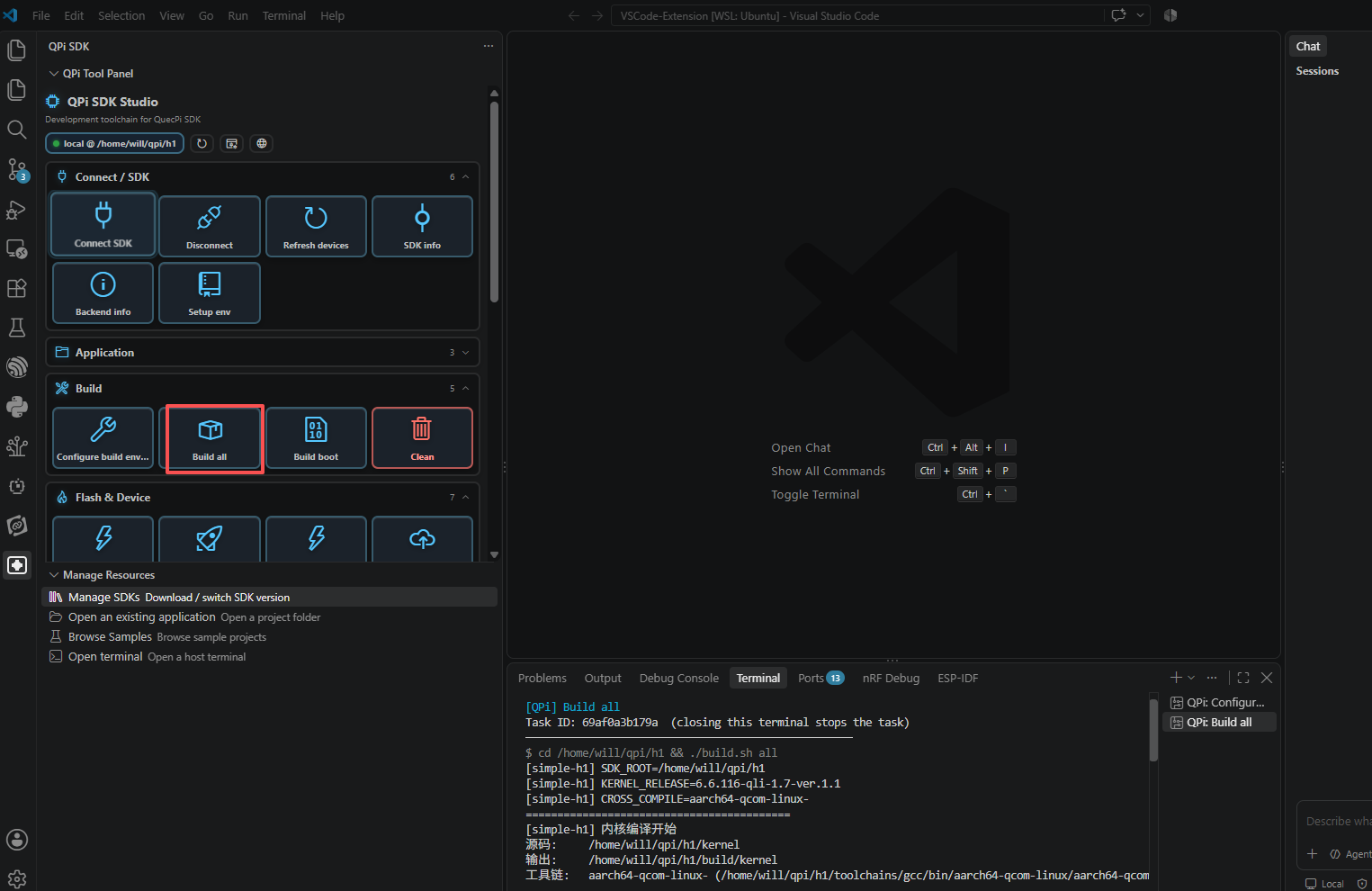Click the red Clean tile
This screenshot has width=1372, height=891.
[x=422, y=437]
